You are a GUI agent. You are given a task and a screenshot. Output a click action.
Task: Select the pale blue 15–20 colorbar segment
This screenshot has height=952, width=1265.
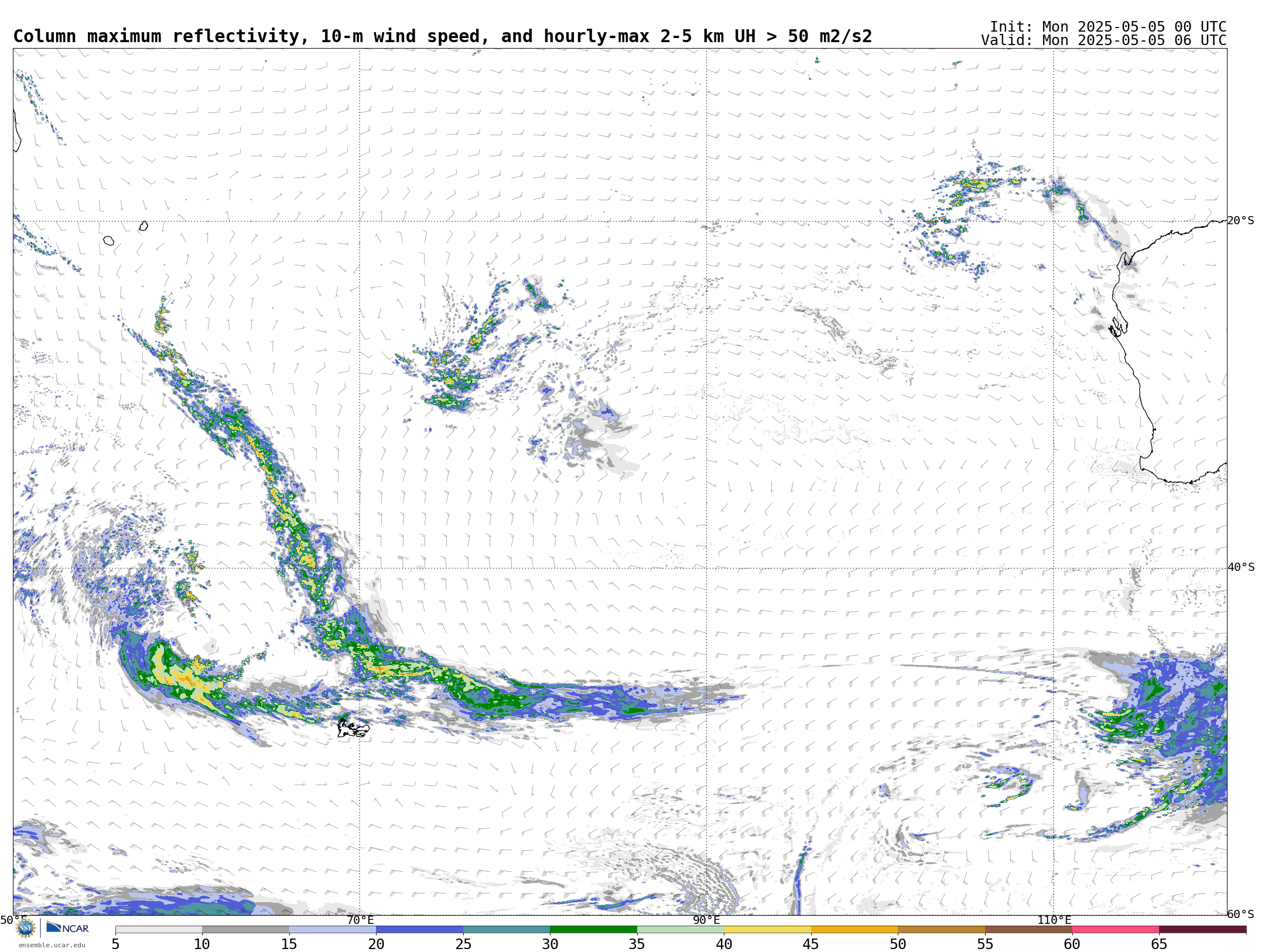[333, 930]
